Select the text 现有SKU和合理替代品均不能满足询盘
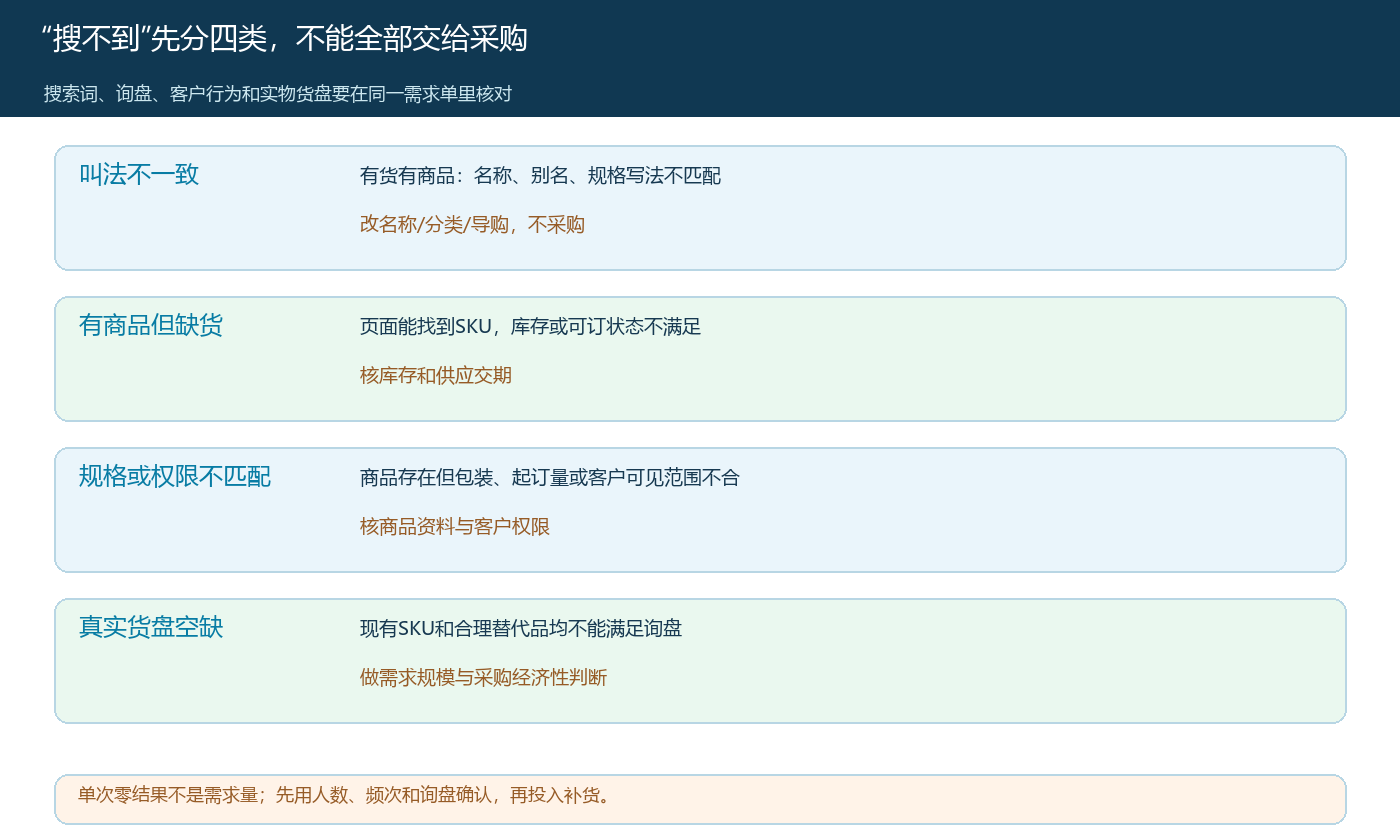This screenshot has height=840, width=1400. pos(521,629)
